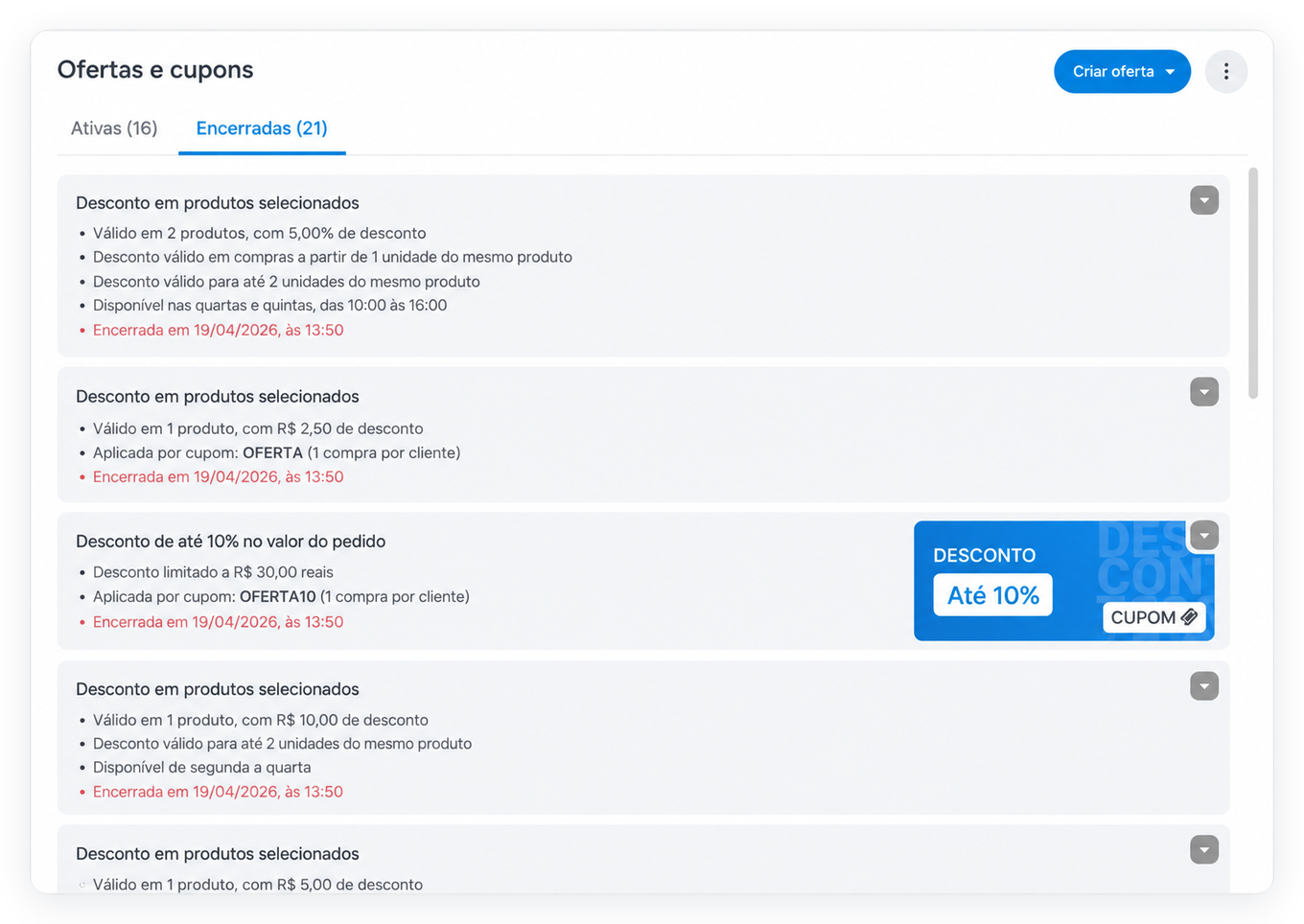This screenshot has height=924, width=1304.
Task: Select the Encerradas (21) tab
Action: [x=262, y=128]
